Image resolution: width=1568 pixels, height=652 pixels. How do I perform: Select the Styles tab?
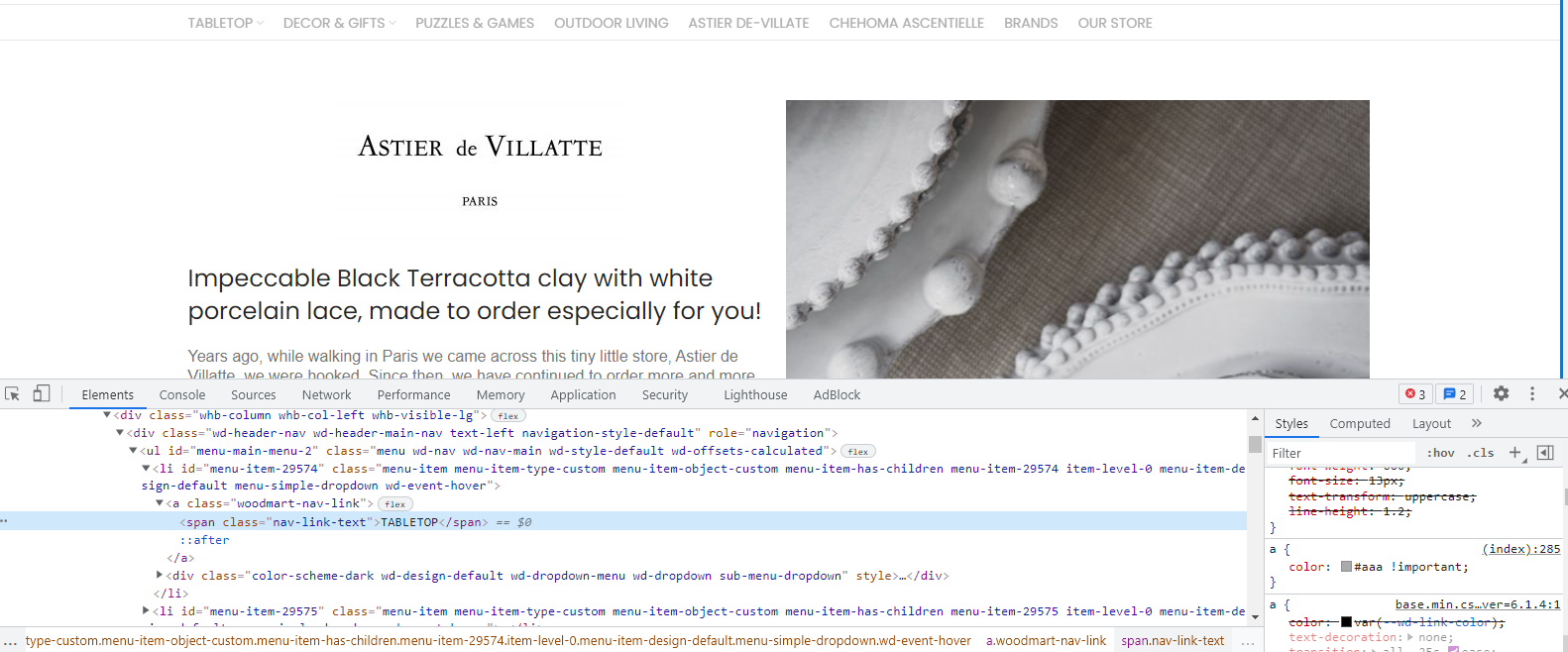point(1291,423)
